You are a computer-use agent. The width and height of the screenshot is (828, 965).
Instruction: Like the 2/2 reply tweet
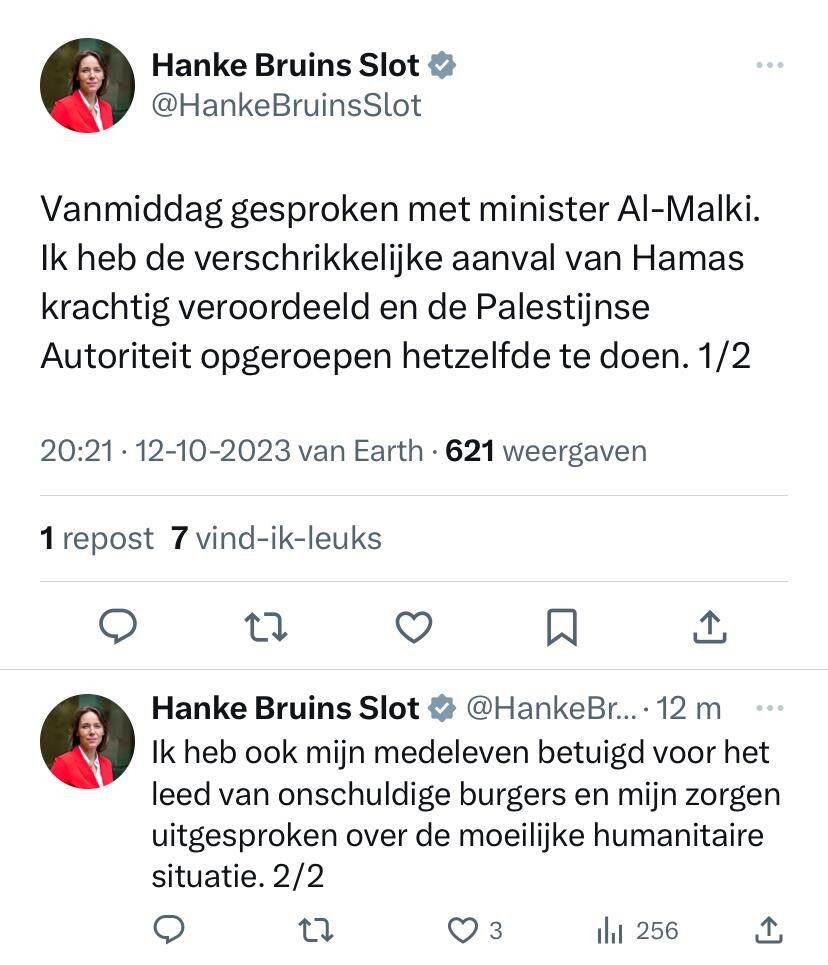click(462, 931)
